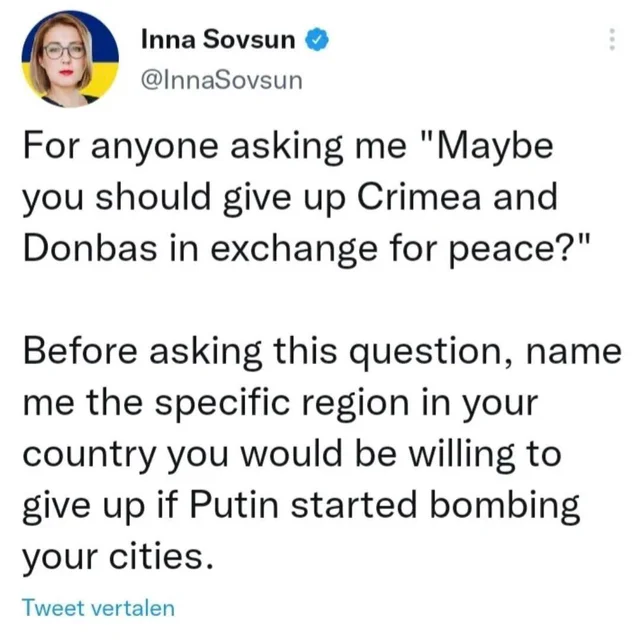
Task: Select the paragraph starting "Before asking this"
Action: 322,453
